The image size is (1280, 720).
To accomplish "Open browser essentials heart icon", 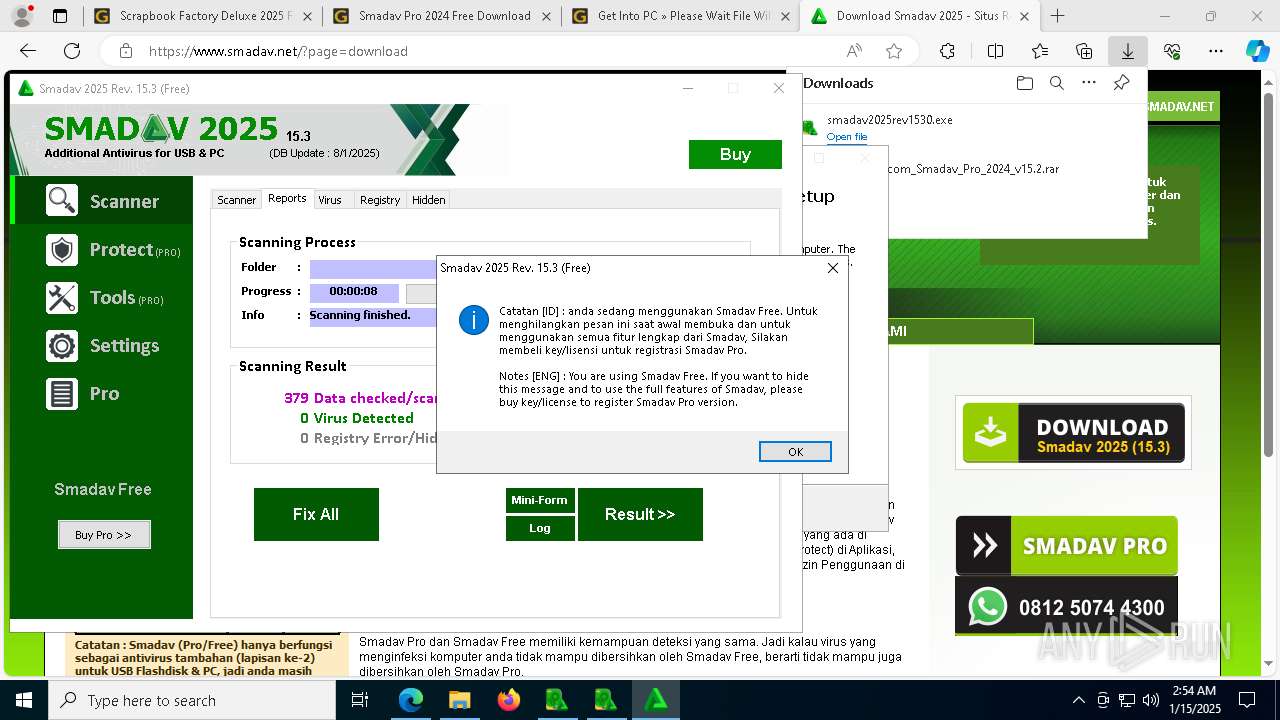I will click(1172, 51).
